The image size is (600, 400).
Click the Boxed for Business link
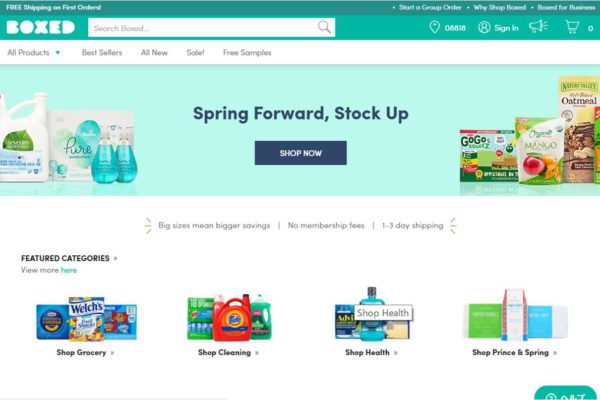(566, 7)
